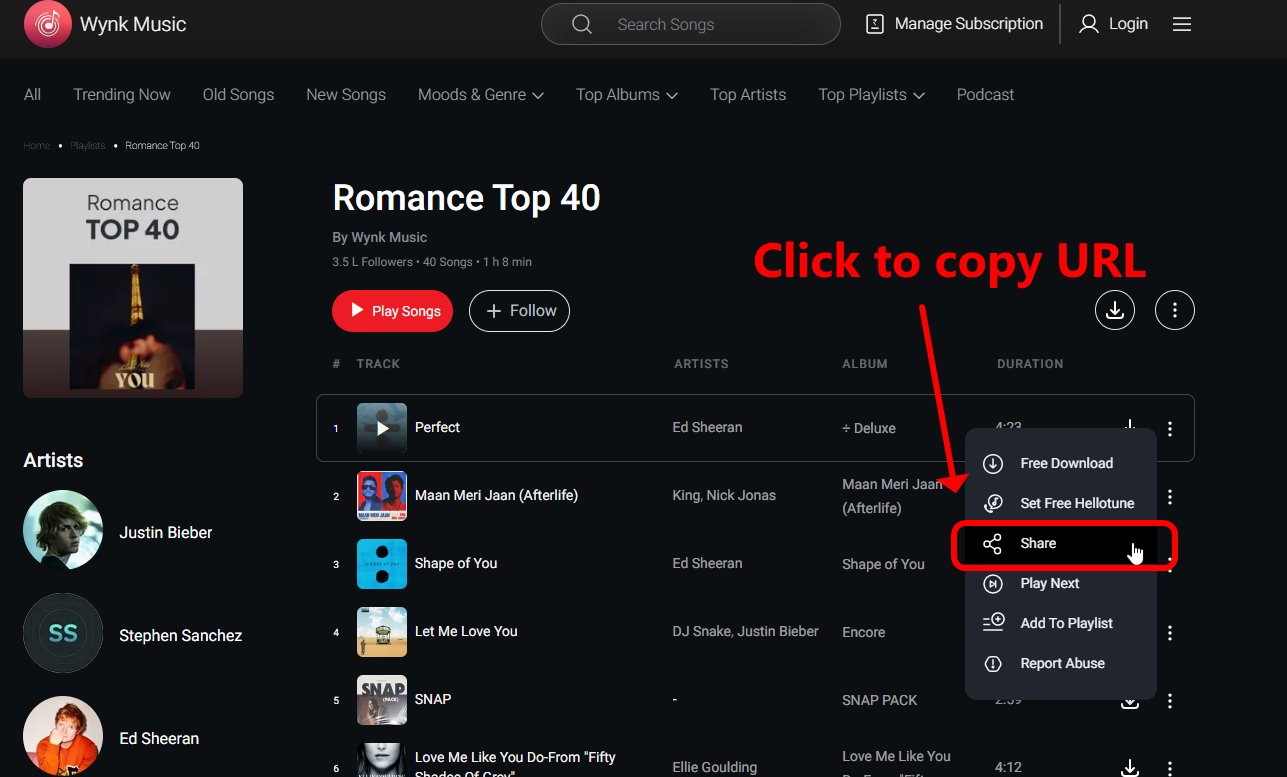Open three-dot menu for Love Me Like You Do

(1170, 768)
